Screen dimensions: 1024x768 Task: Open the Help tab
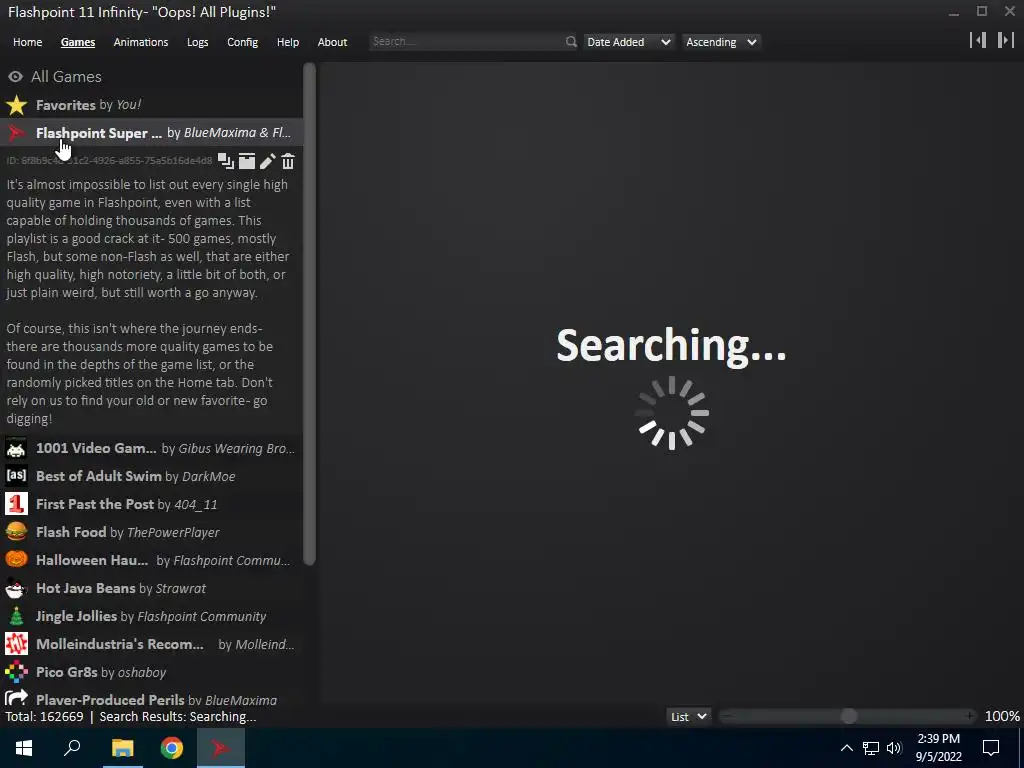tap(287, 42)
